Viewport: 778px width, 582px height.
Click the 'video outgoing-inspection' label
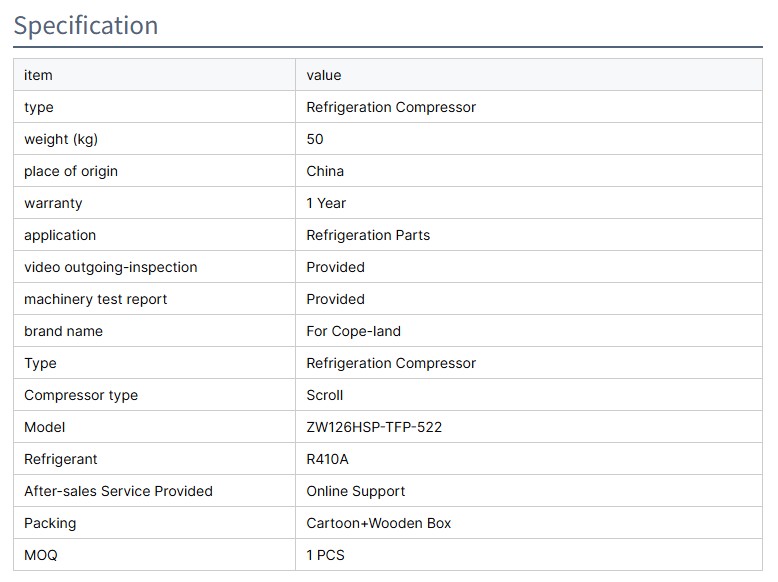[111, 267]
